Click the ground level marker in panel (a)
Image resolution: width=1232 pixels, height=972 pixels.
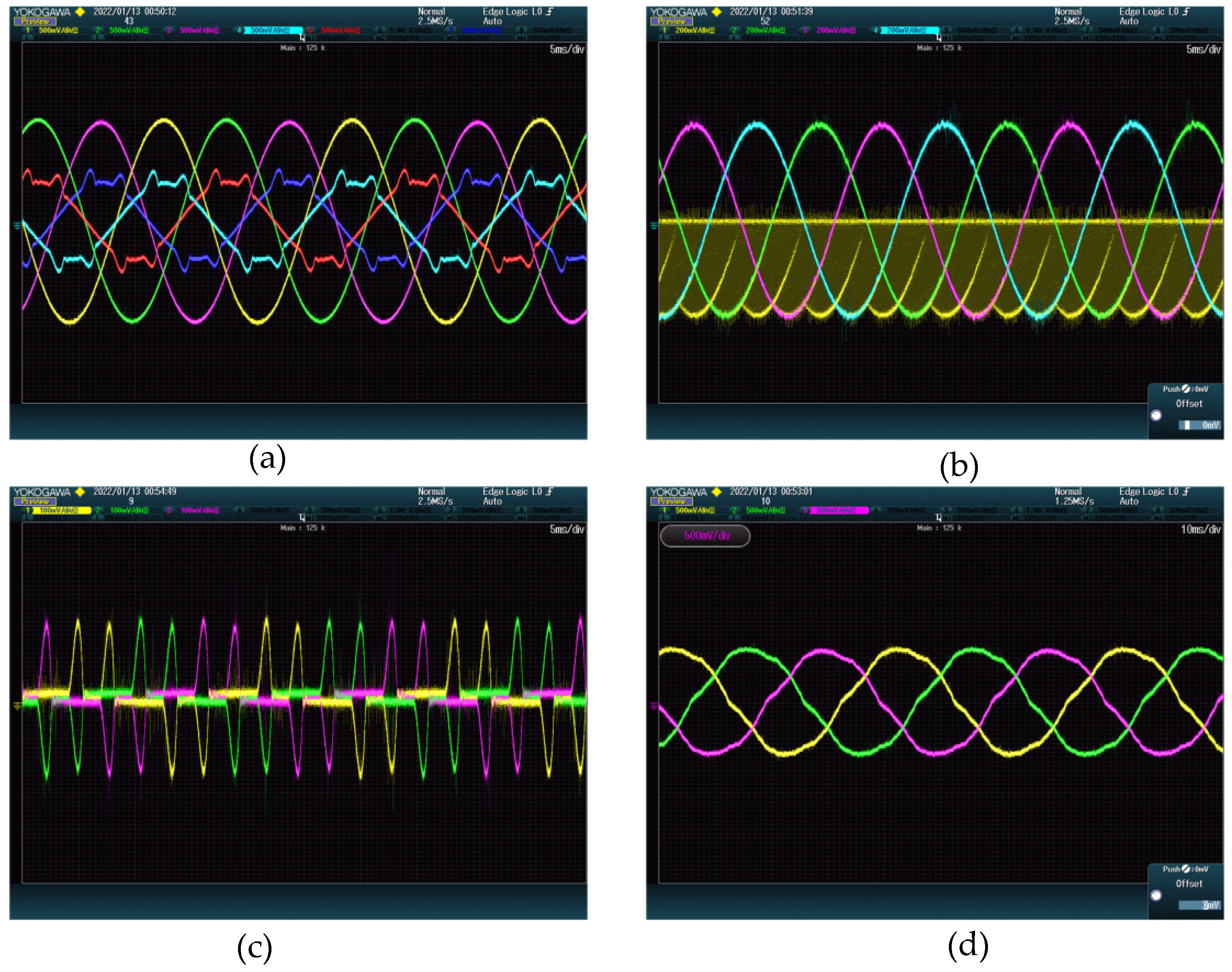(x=18, y=226)
